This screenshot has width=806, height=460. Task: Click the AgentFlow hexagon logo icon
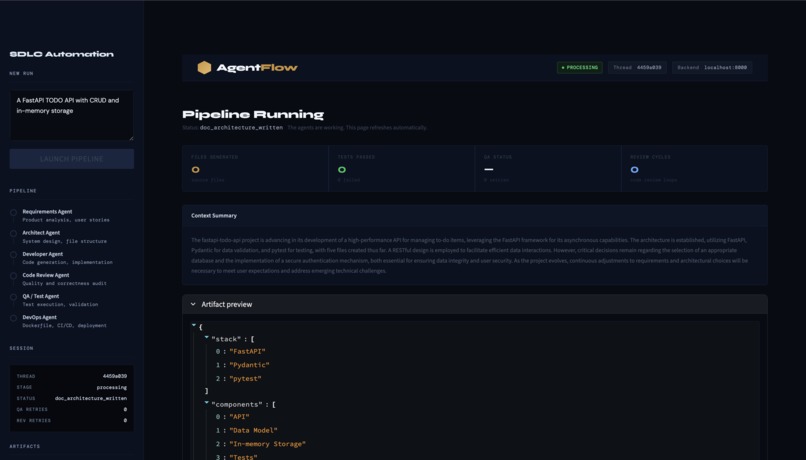tap(204, 67)
